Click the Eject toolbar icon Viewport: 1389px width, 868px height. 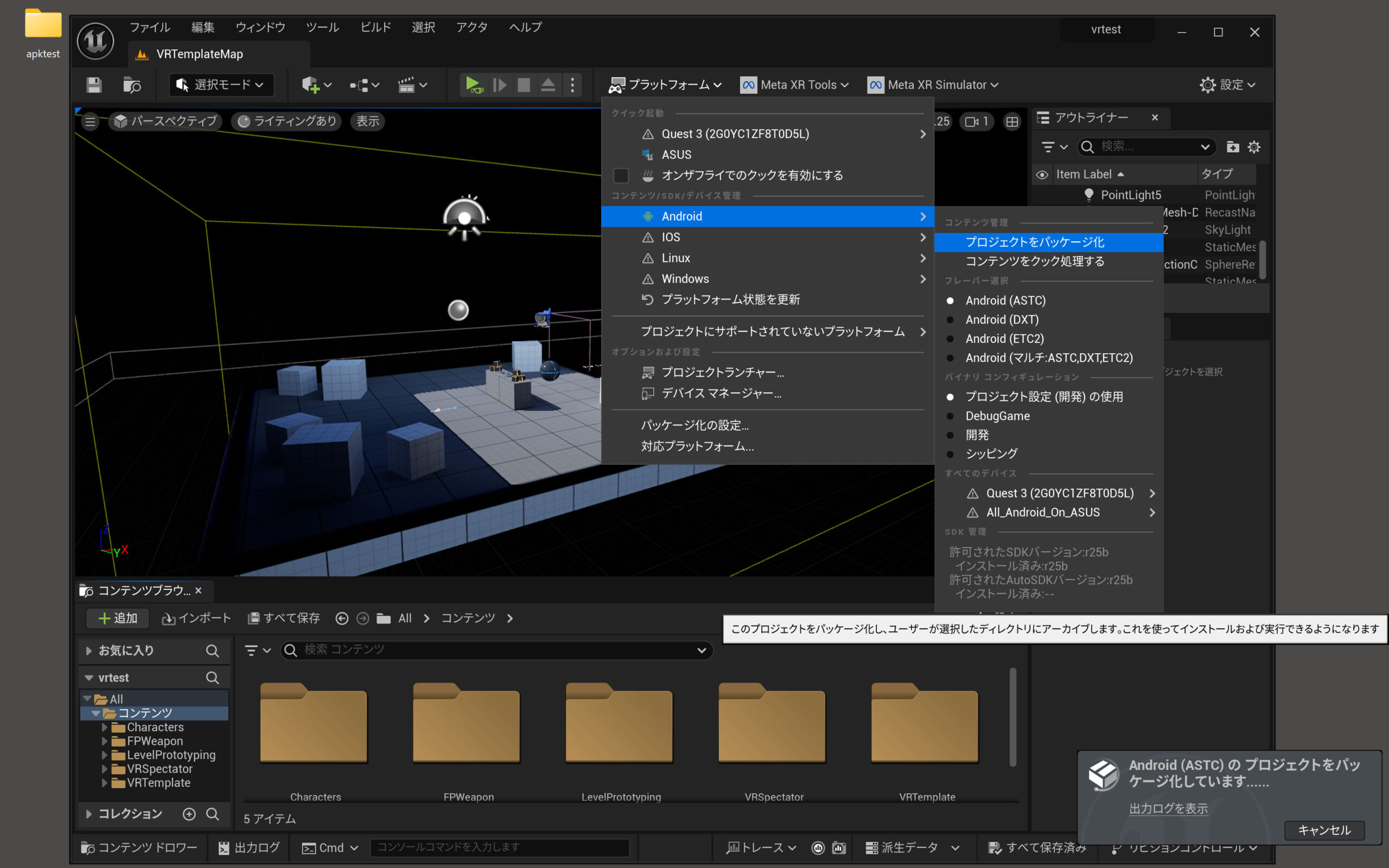click(547, 85)
